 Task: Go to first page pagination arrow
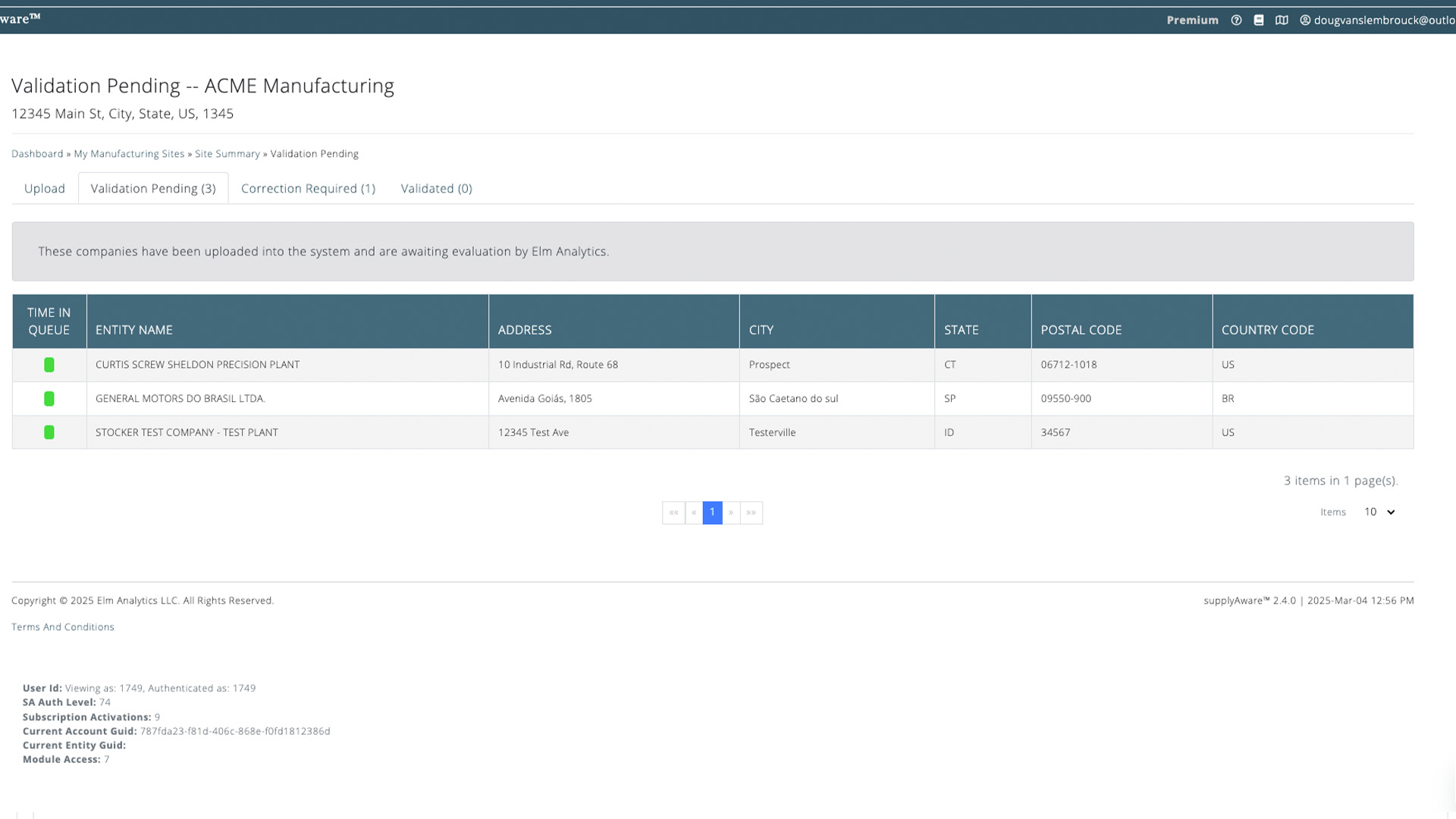point(673,513)
